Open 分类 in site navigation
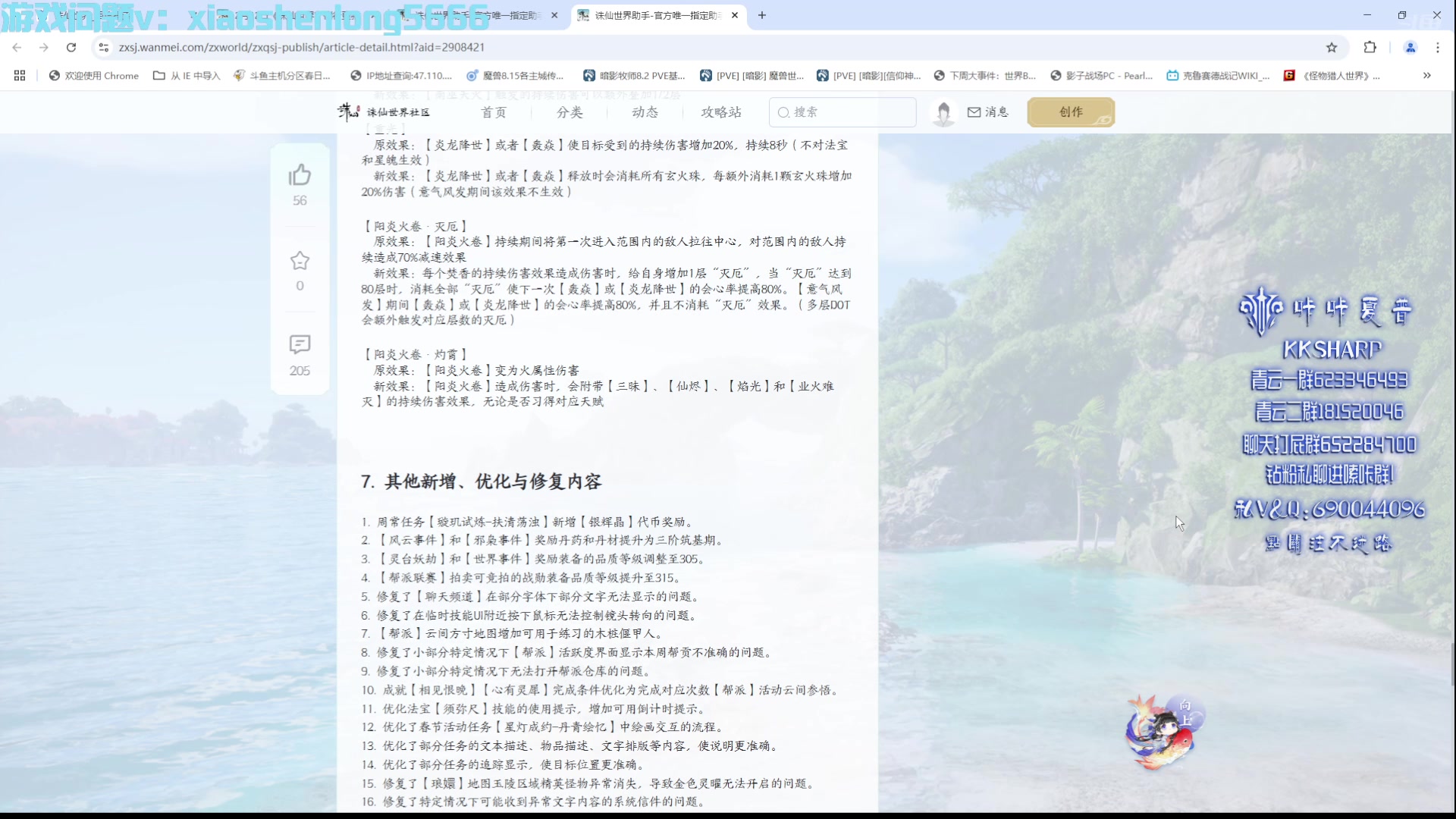The width and height of the screenshot is (1456, 819). (570, 112)
